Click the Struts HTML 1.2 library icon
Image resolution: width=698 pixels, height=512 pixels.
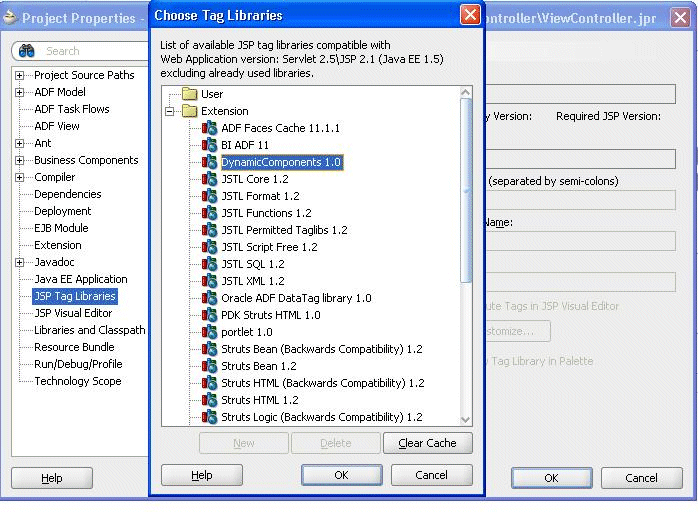209,400
